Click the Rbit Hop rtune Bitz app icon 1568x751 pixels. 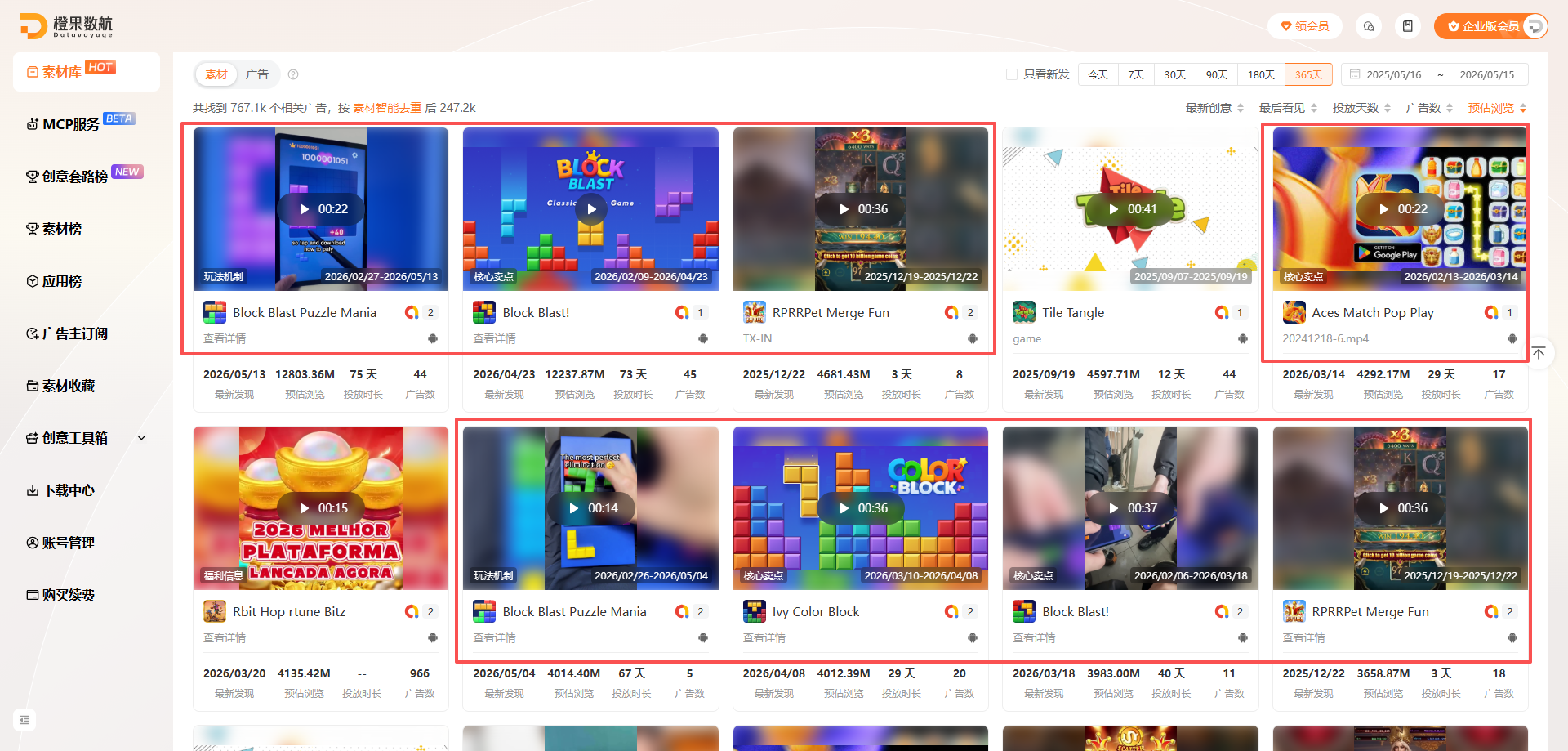(x=215, y=611)
